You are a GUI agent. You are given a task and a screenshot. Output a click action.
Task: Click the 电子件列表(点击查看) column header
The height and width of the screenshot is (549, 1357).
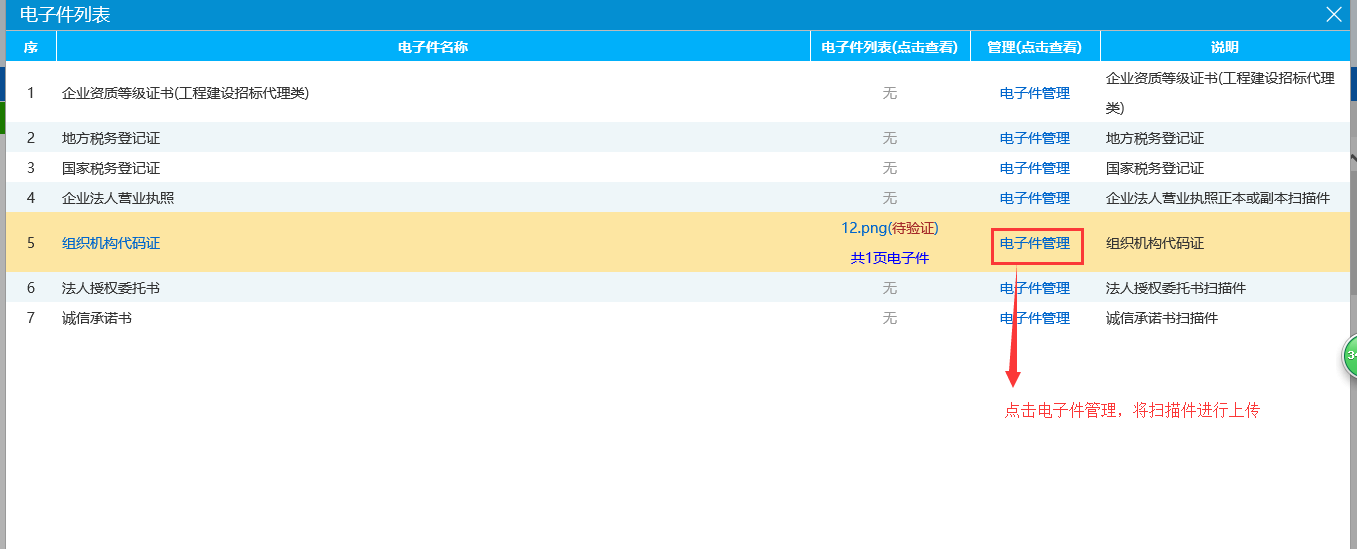click(890, 47)
